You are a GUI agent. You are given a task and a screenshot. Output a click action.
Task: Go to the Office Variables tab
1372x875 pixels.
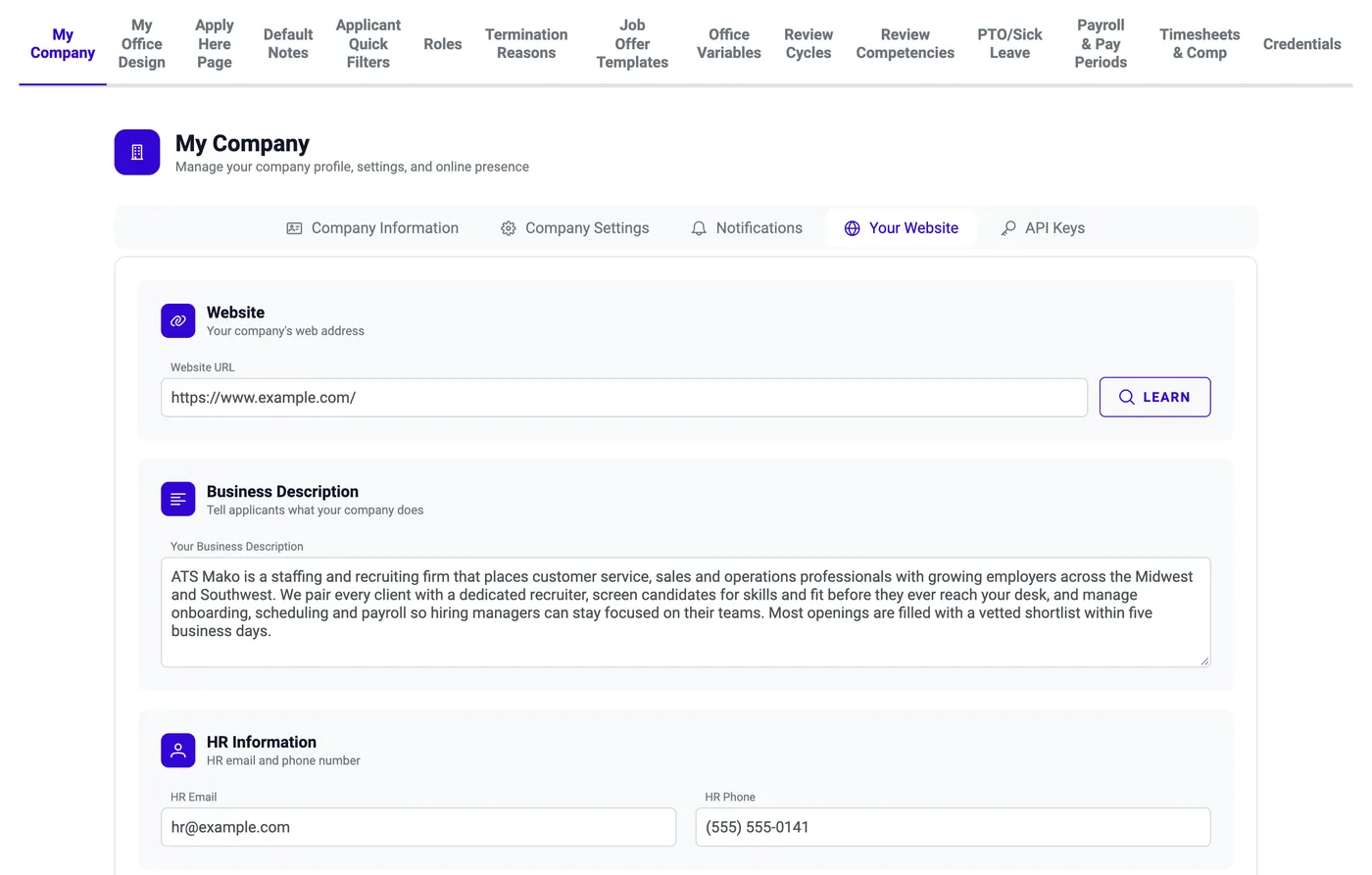(x=729, y=44)
